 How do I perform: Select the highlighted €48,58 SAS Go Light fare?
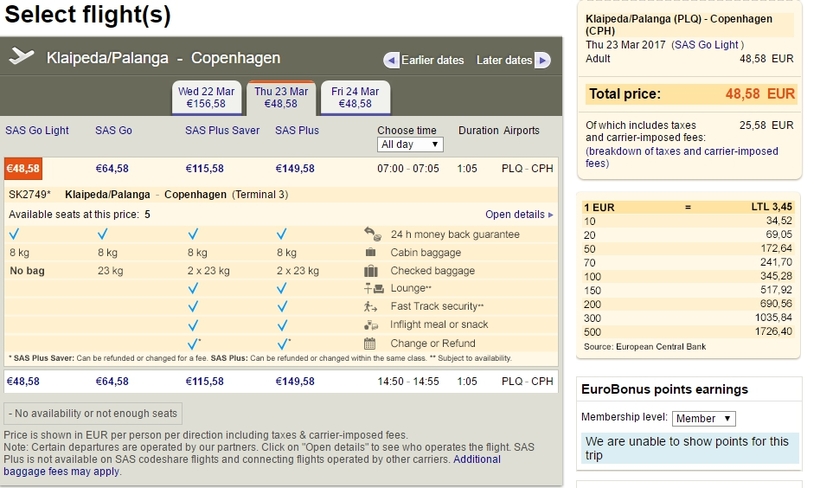tap(23, 169)
